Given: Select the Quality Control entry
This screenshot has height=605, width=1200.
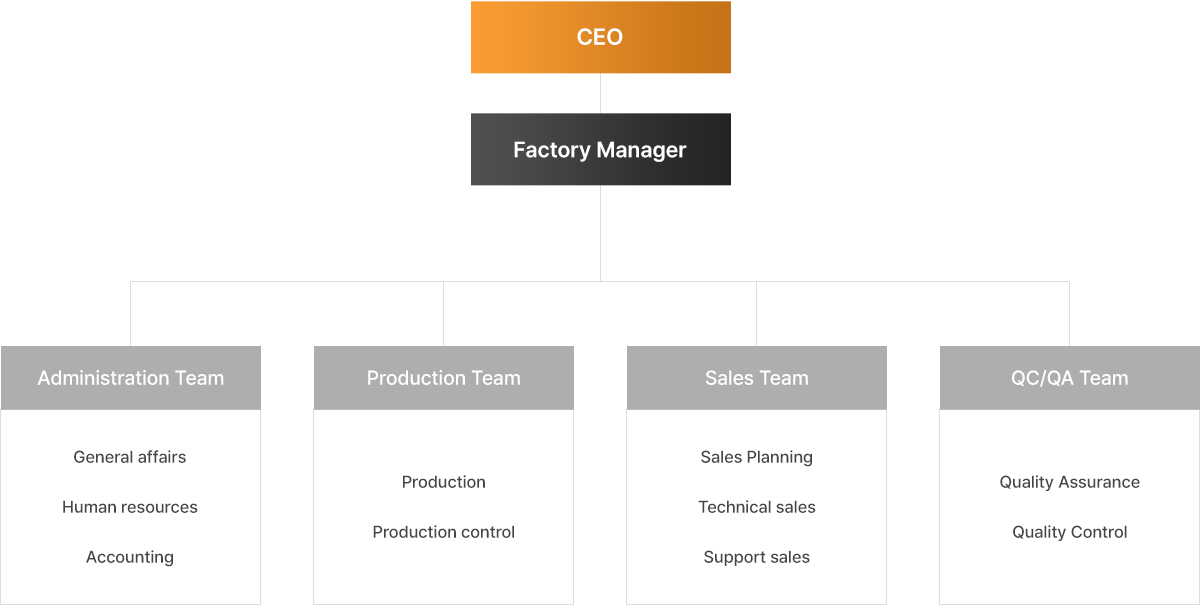Looking at the screenshot, I should (x=1069, y=532).
